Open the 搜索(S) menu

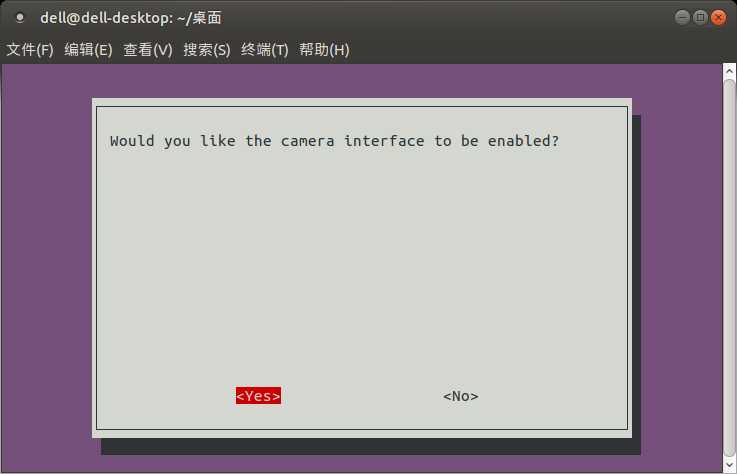(x=207, y=50)
